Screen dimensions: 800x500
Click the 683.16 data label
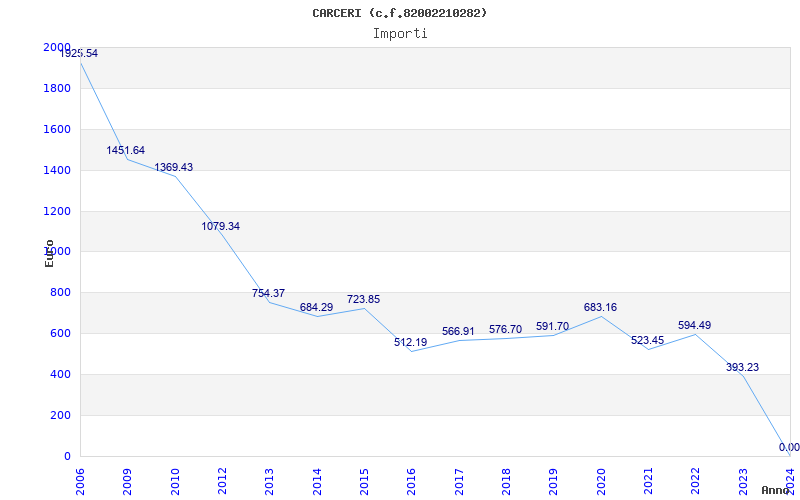(600, 308)
